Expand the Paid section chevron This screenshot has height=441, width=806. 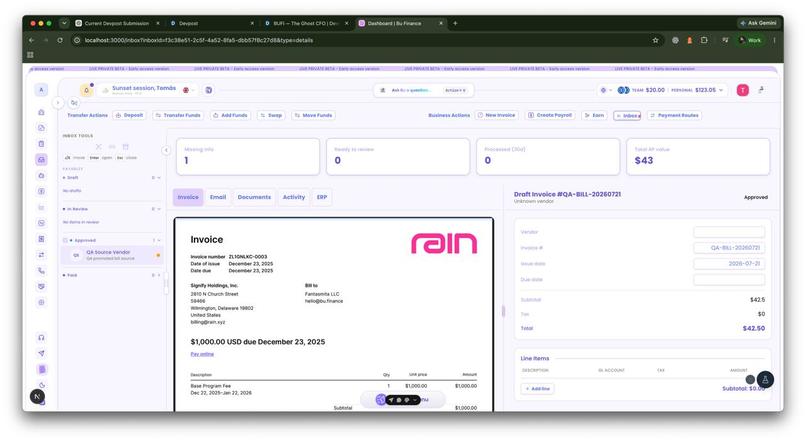pos(159,275)
